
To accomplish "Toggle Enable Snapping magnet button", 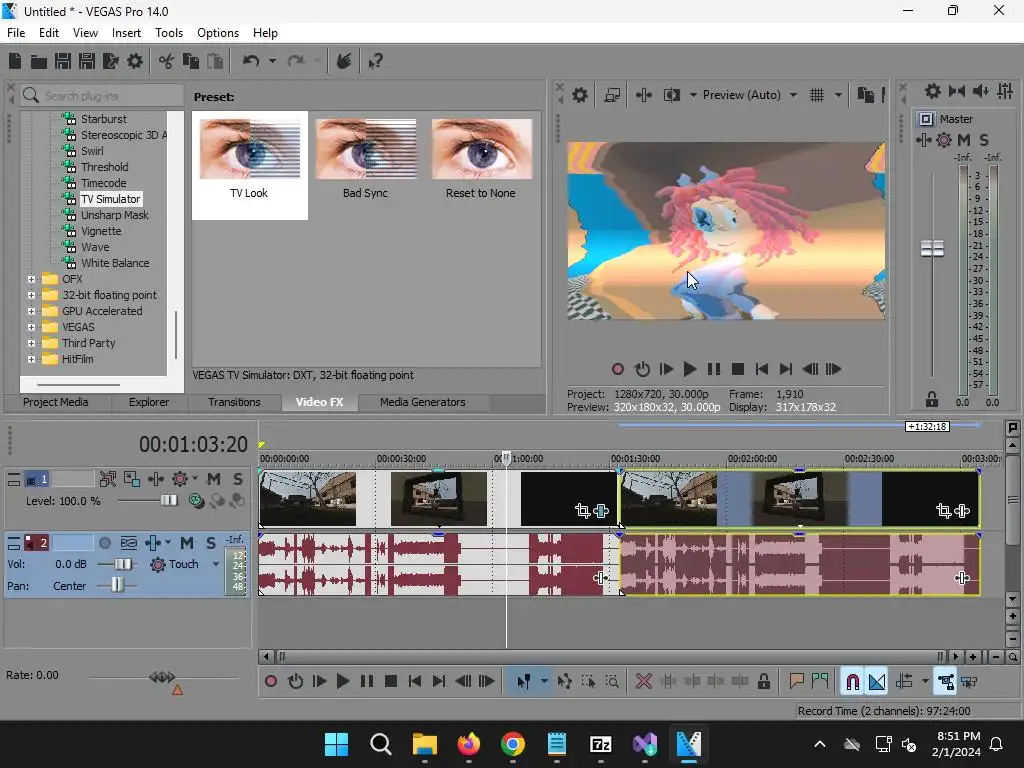I will click(x=853, y=682).
